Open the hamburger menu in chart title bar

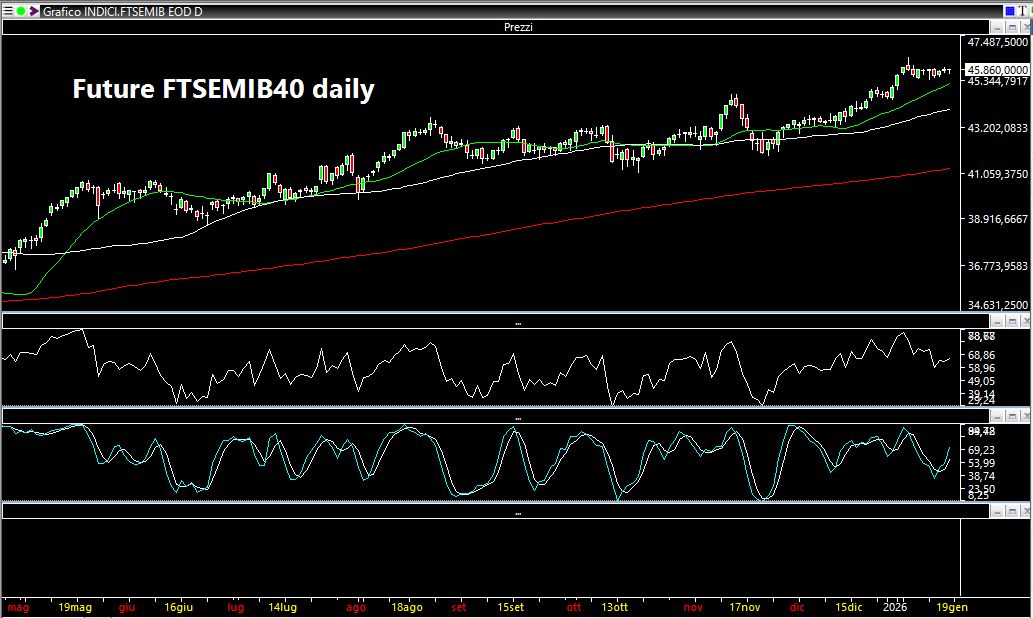(9, 11)
